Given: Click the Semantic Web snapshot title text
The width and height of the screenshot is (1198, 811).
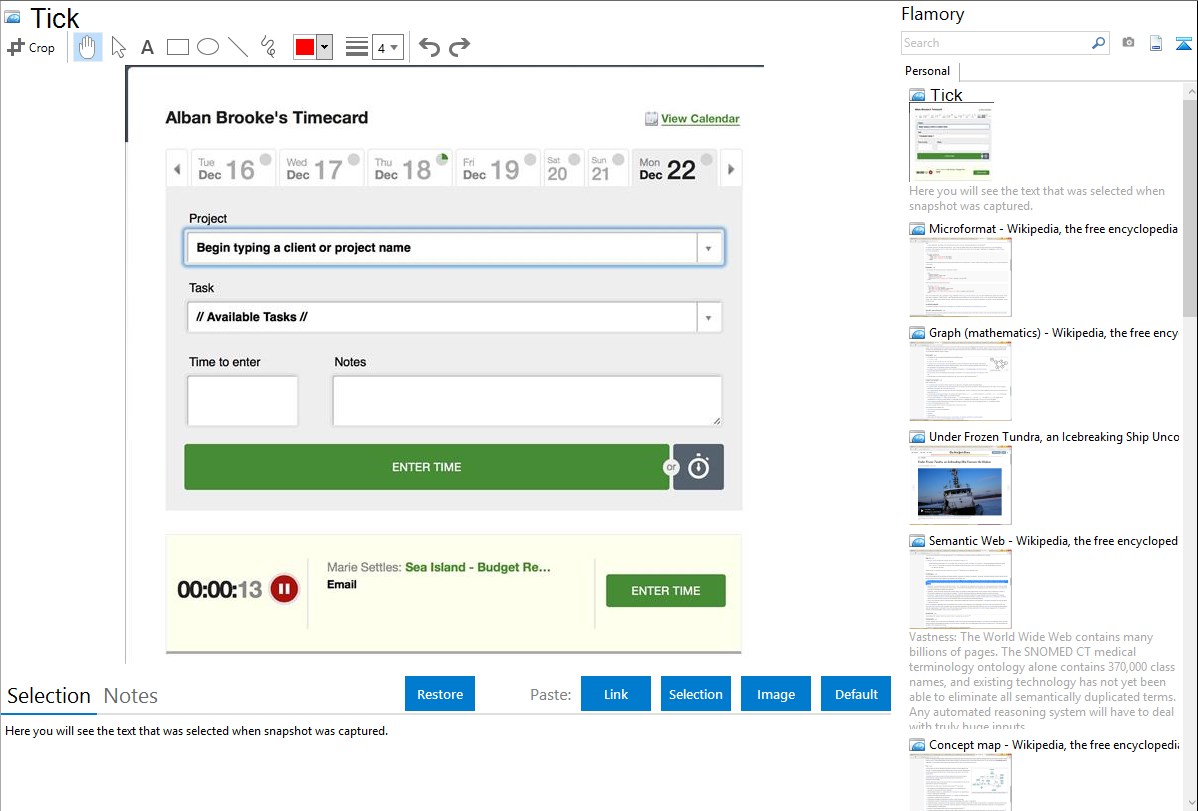Looking at the screenshot, I should pos(1053,540).
